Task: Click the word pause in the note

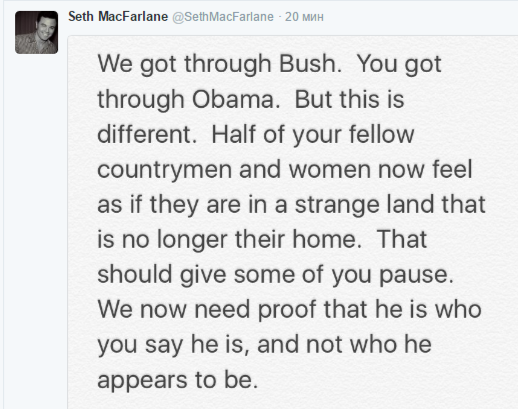Action: point(417,275)
